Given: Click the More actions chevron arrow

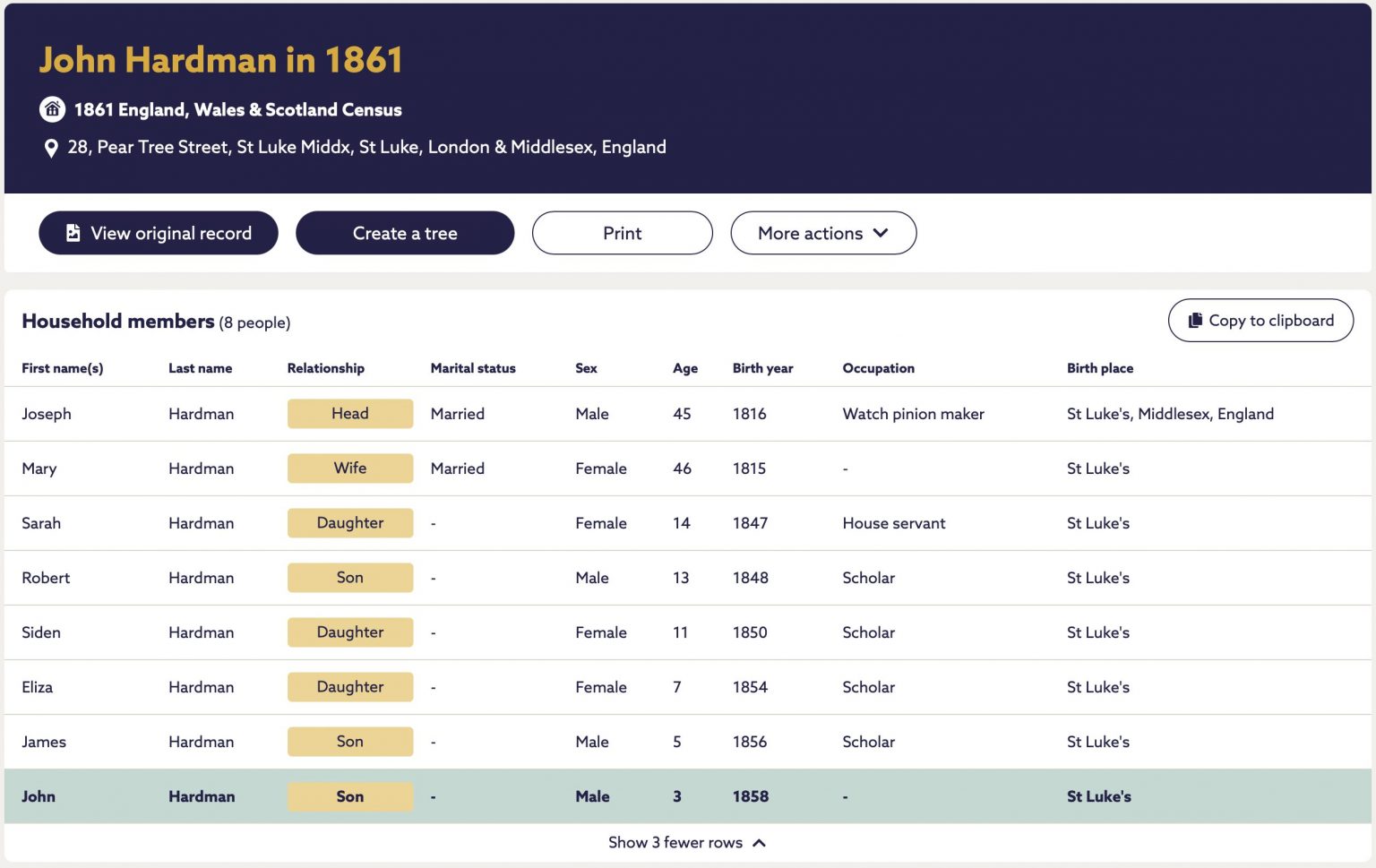Looking at the screenshot, I should [881, 233].
